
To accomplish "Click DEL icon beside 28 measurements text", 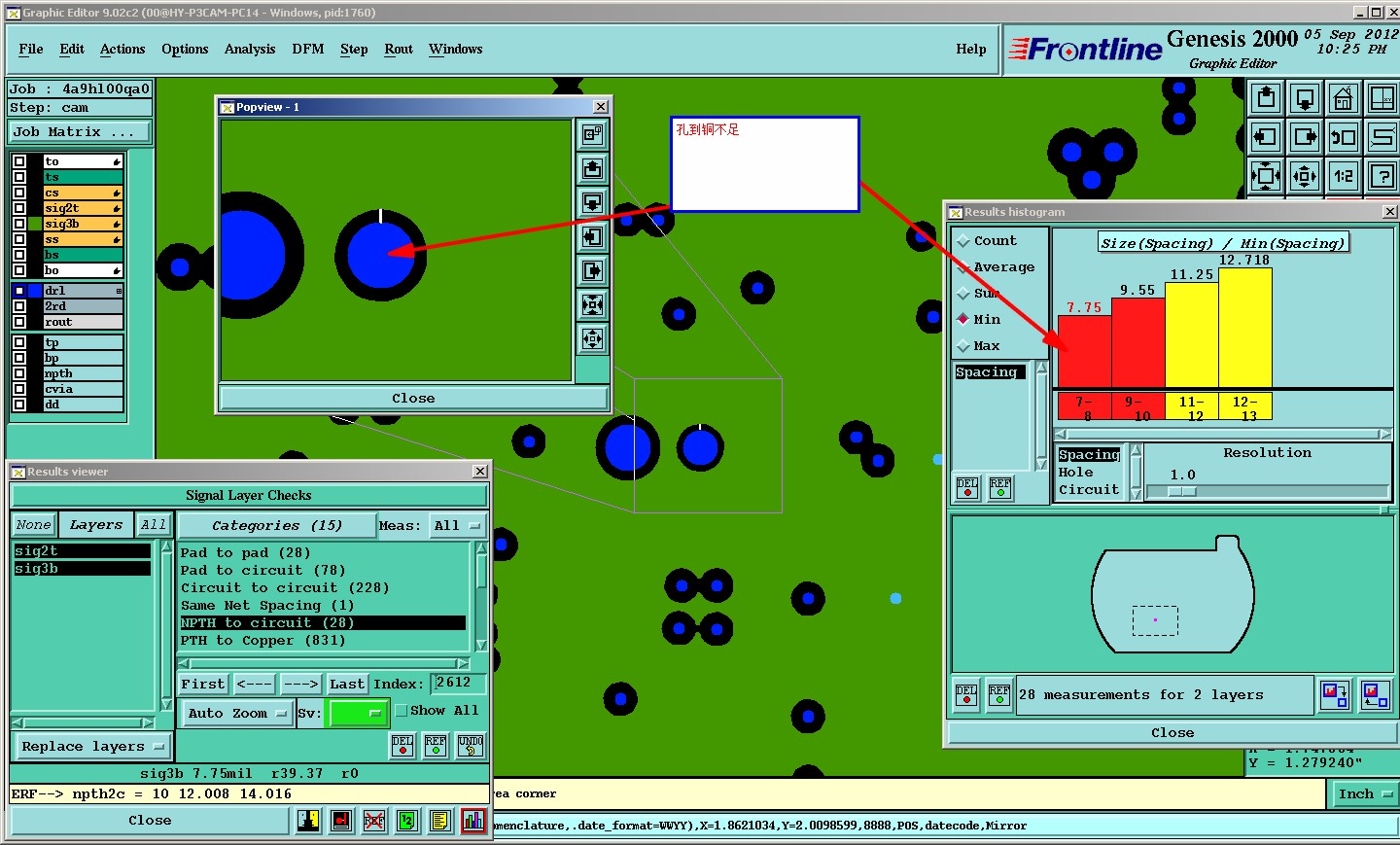I will pyautogui.click(x=966, y=695).
